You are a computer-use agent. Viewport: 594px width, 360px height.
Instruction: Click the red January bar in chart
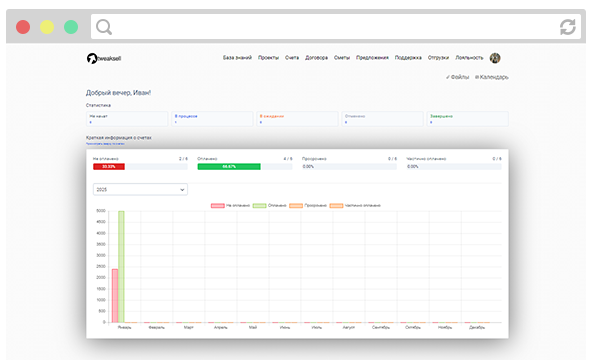(x=115, y=296)
